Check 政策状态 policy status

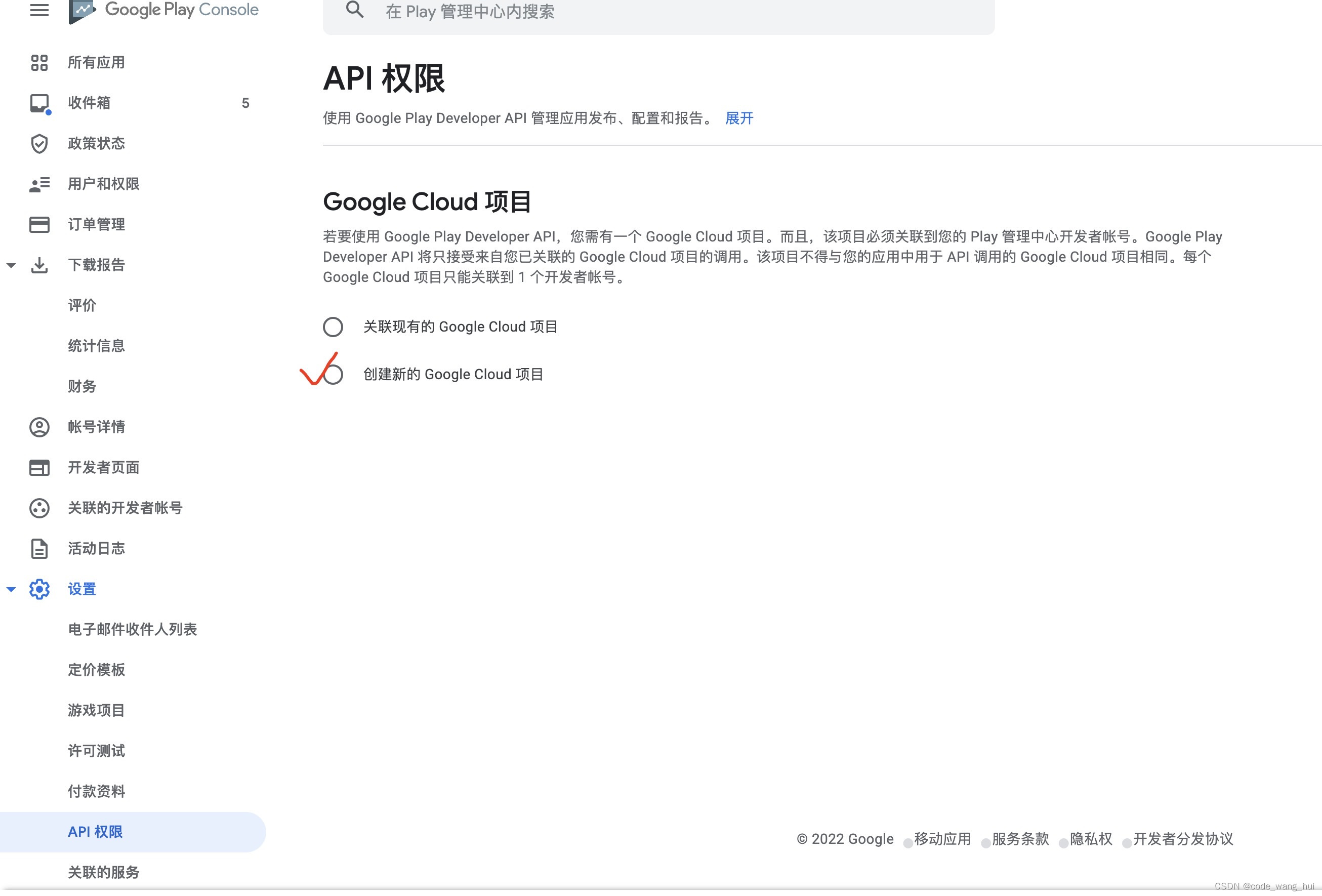coord(96,143)
